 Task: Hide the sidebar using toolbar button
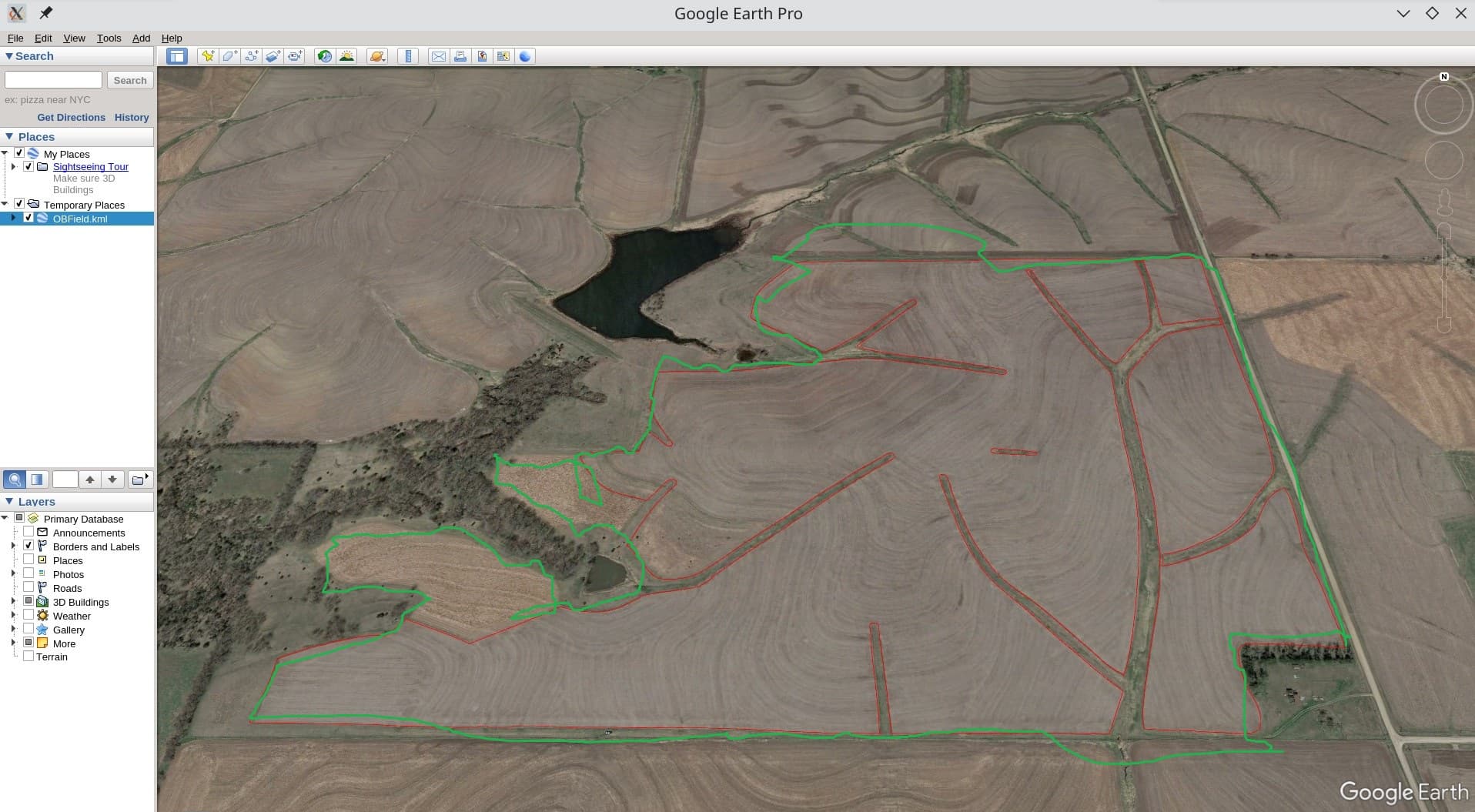(177, 56)
